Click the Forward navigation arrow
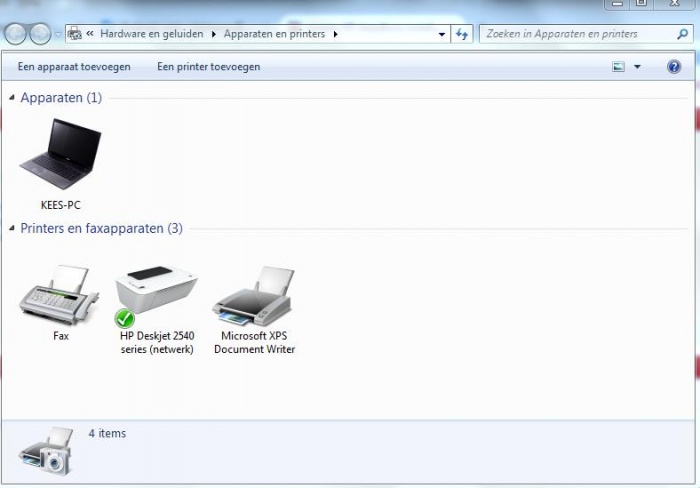 point(40,34)
